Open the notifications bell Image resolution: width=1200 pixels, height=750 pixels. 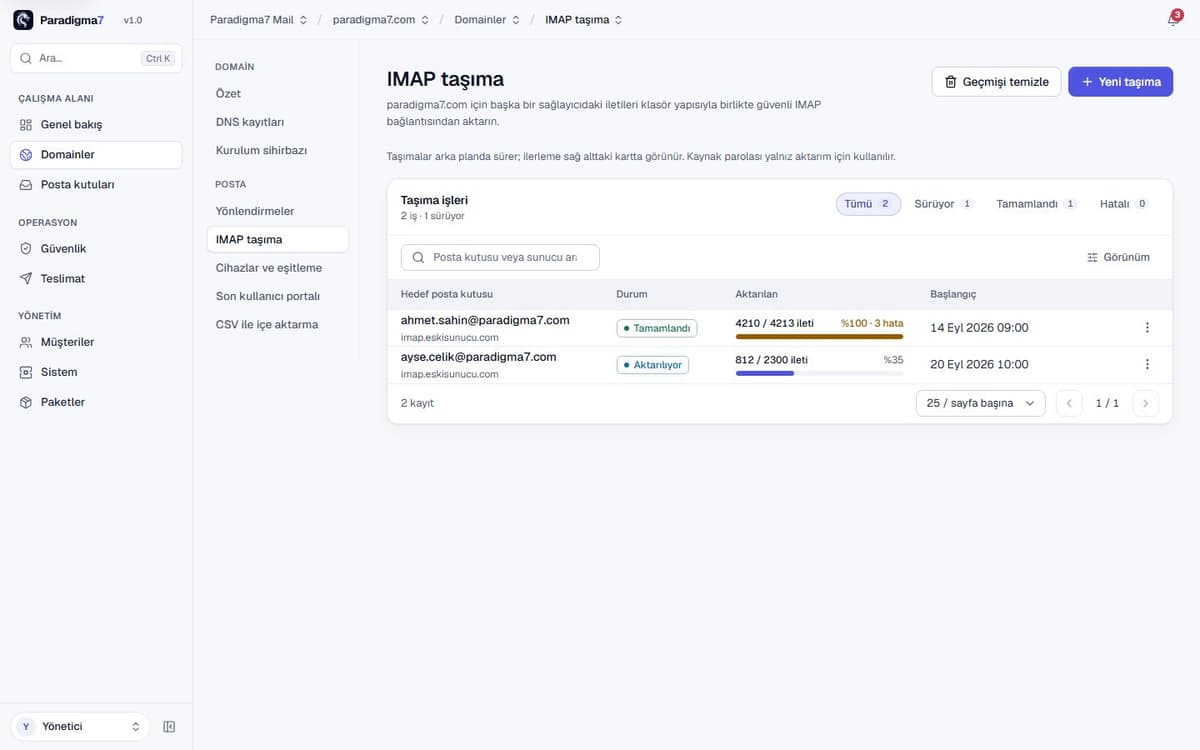tap(1173, 19)
